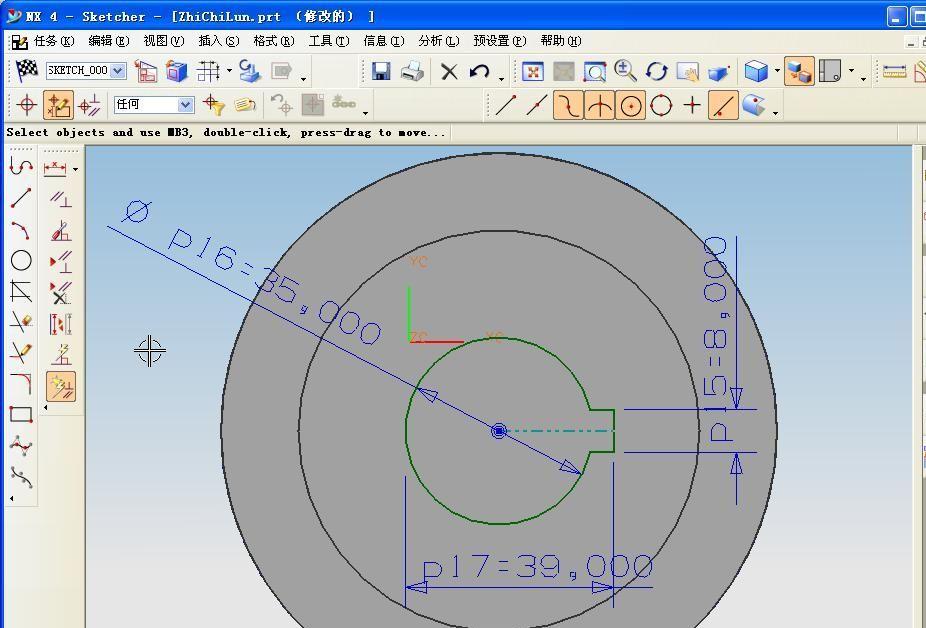The image size is (926, 628).
Task: Open the selection filter type dropdown
Action: [x=185, y=105]
